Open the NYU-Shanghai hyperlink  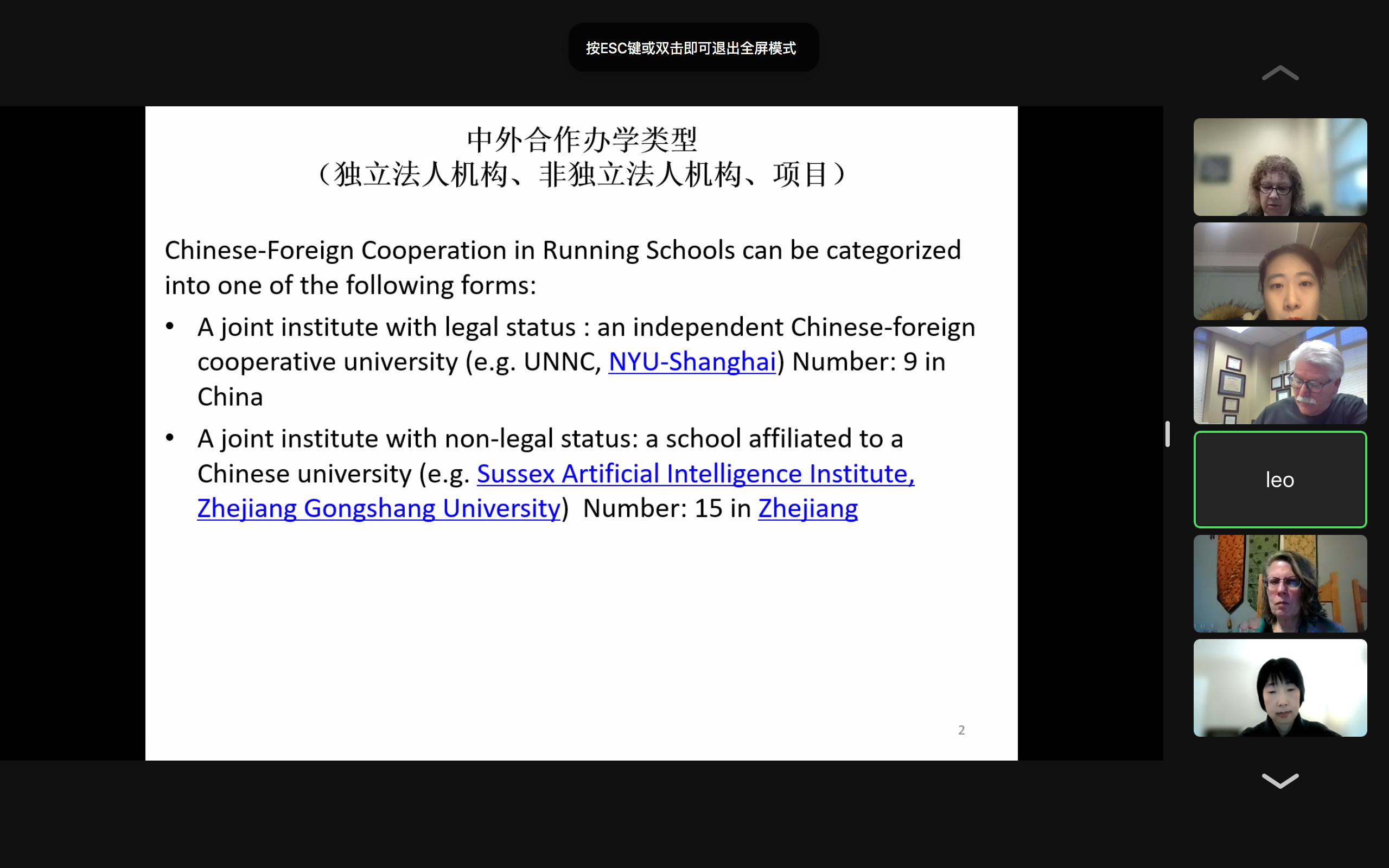(x=692, y=362)
